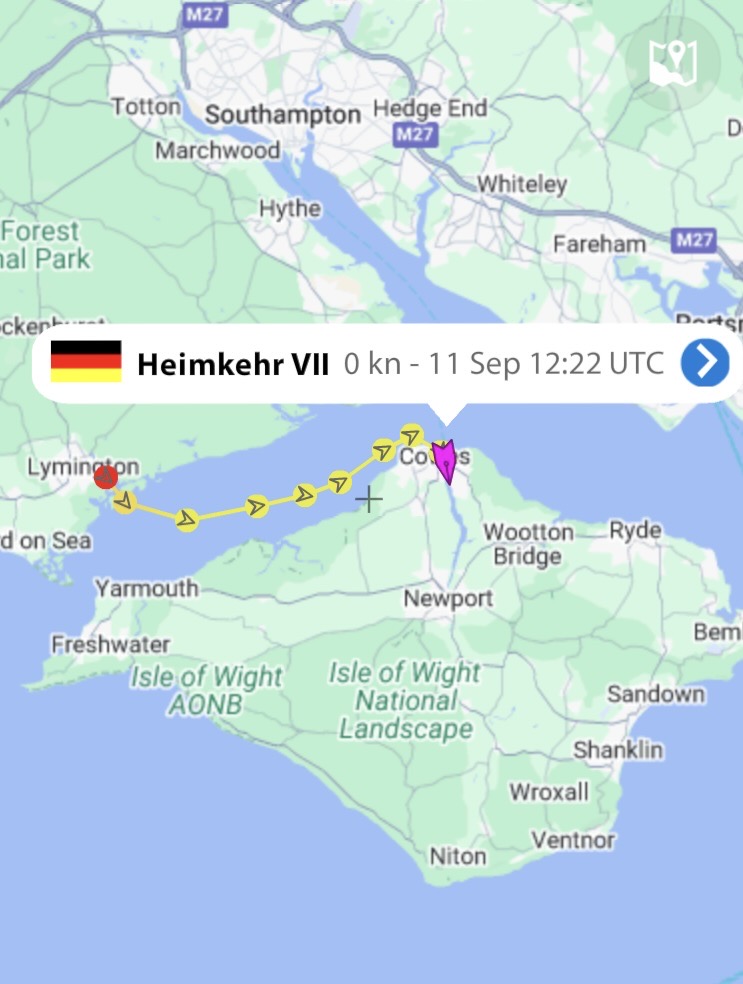The height and width of the screenshot is (984, 743).
Task: Click the black crosshair marker on map
Action: 369,500
